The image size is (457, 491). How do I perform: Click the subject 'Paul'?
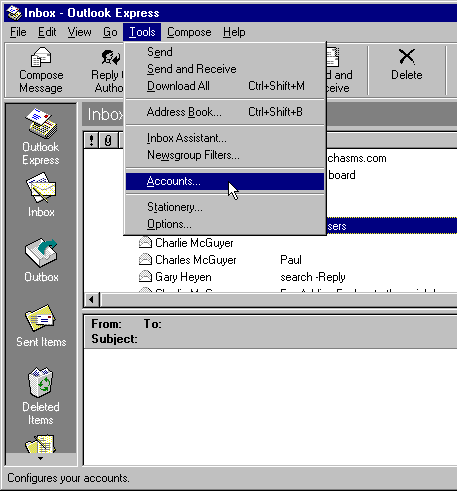coord(291,260)
